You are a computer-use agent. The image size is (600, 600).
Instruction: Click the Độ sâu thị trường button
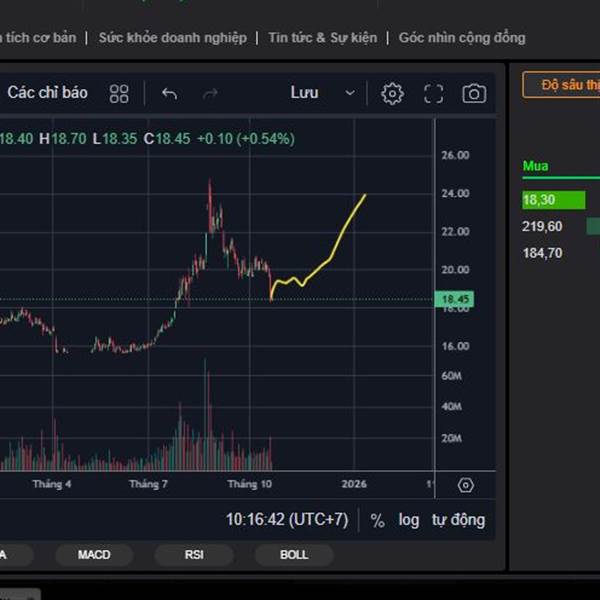click(561, 85)
